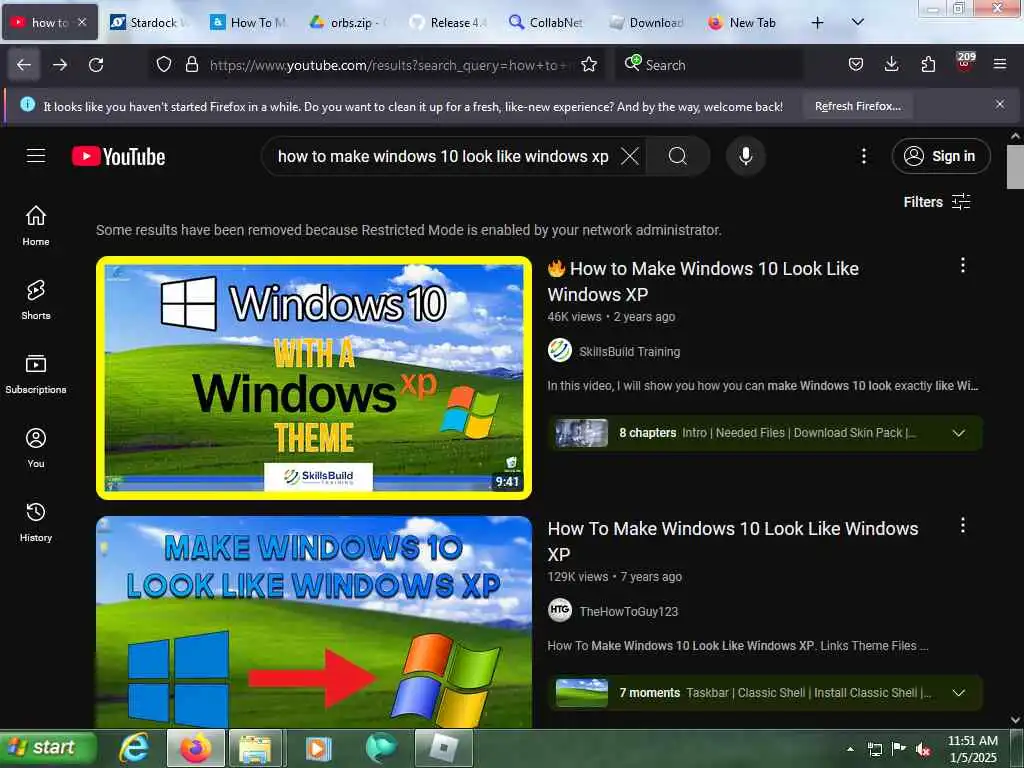Close the current YouTube tab
Viewport: 1024px width, 768px height.
[x=82, y=22]
